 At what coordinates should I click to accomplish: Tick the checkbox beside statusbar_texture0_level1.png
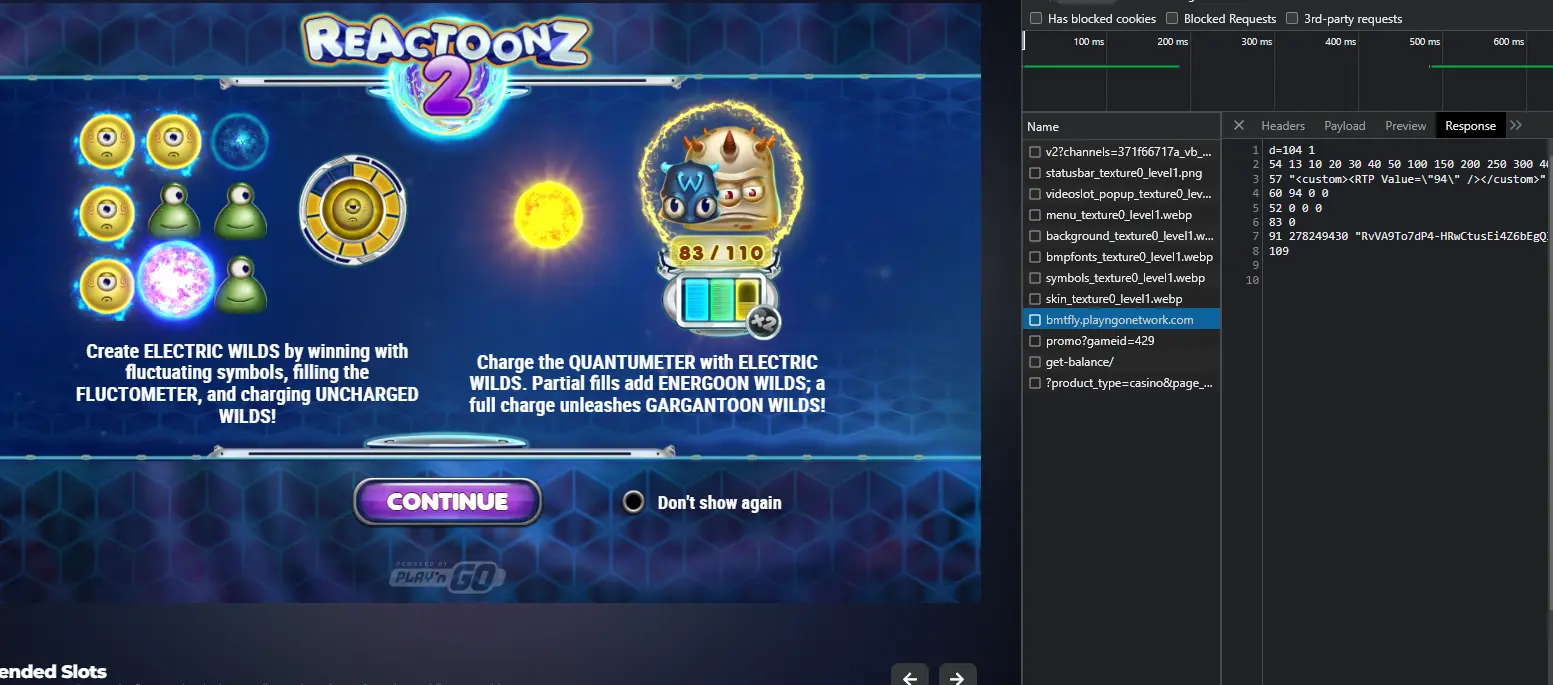point(1035,173)
